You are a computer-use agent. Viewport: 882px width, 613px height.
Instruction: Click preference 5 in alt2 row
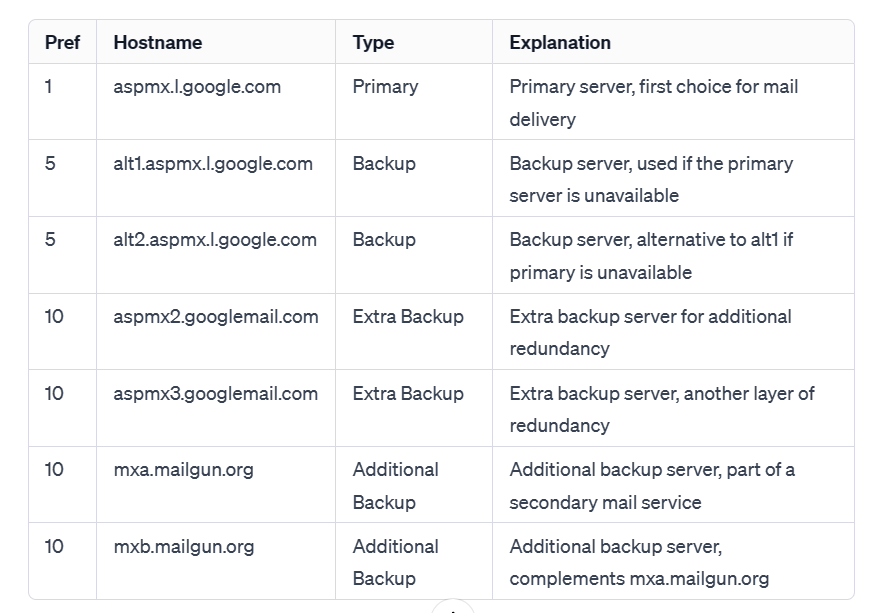50,240
